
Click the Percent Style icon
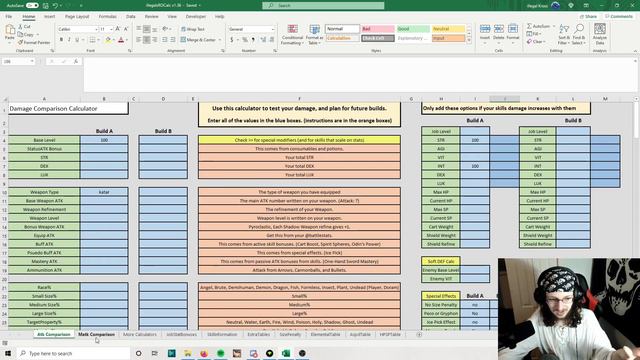point(245,40)
